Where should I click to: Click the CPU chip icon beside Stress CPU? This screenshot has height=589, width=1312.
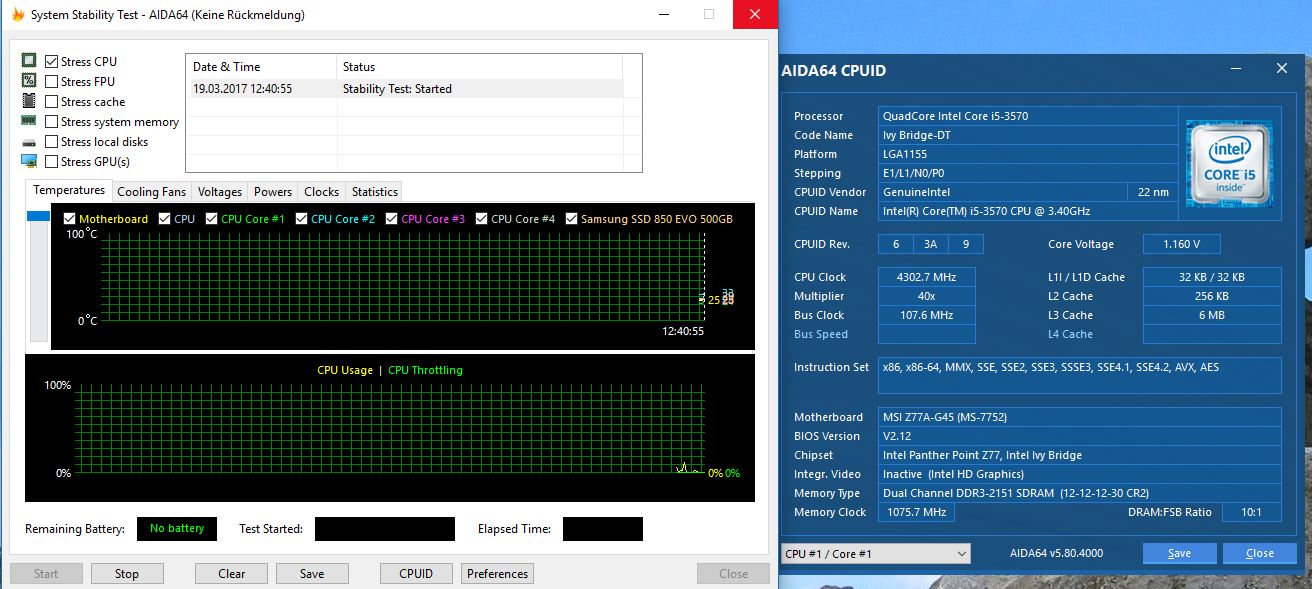[x=29, y=61]
